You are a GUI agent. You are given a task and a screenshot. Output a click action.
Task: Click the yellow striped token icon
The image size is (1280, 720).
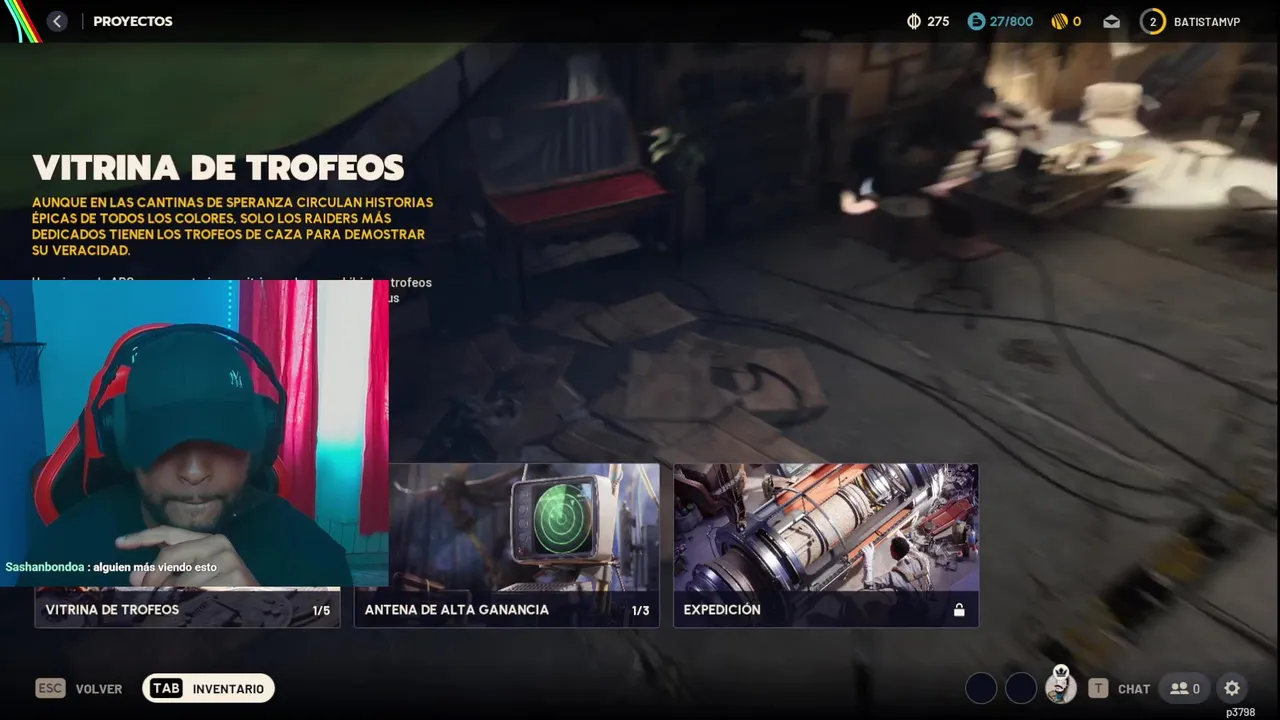(1059, 21)
